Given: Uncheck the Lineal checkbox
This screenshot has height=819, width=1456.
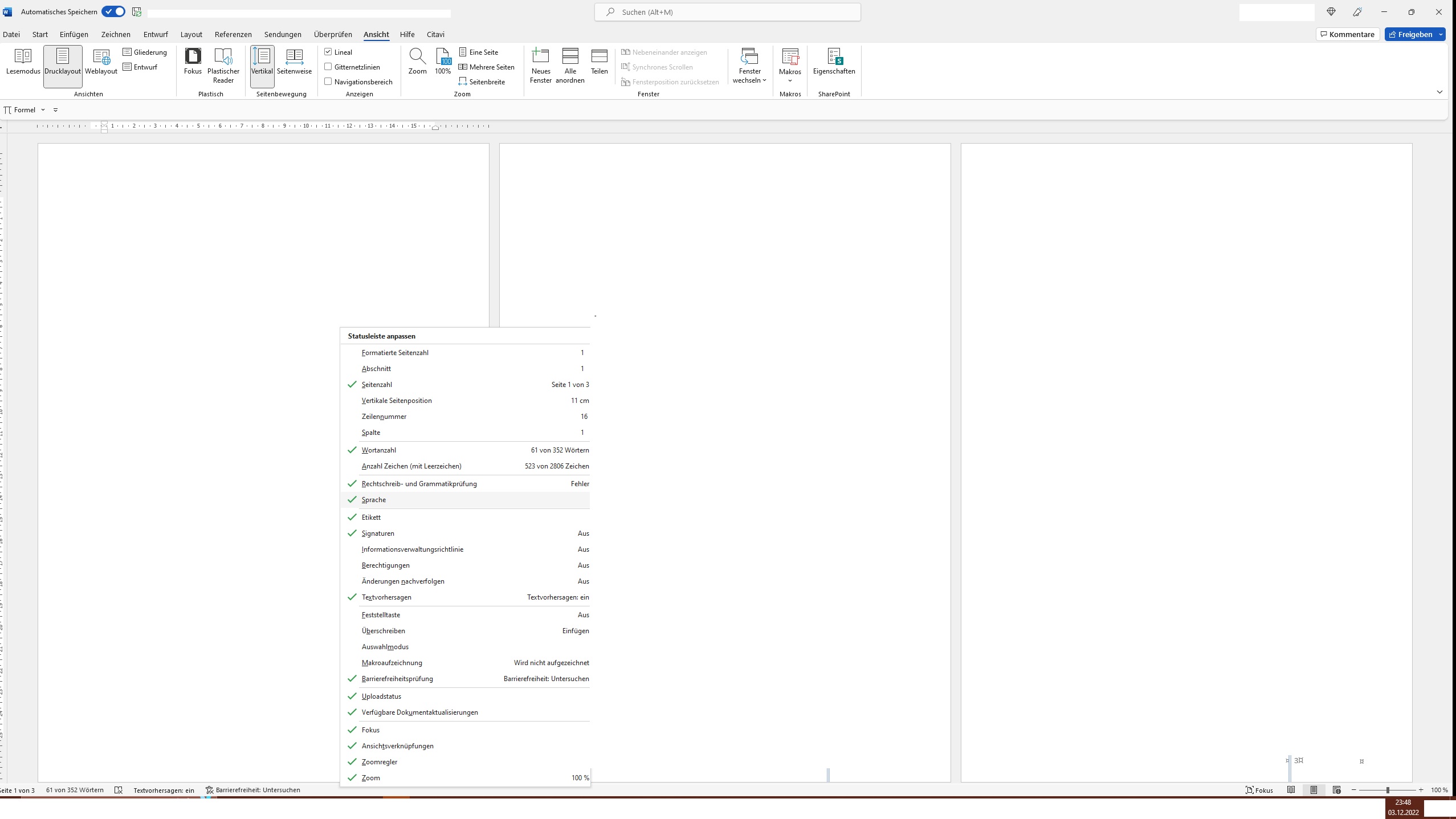Looking at the screenshot, I should coord(328,52).
